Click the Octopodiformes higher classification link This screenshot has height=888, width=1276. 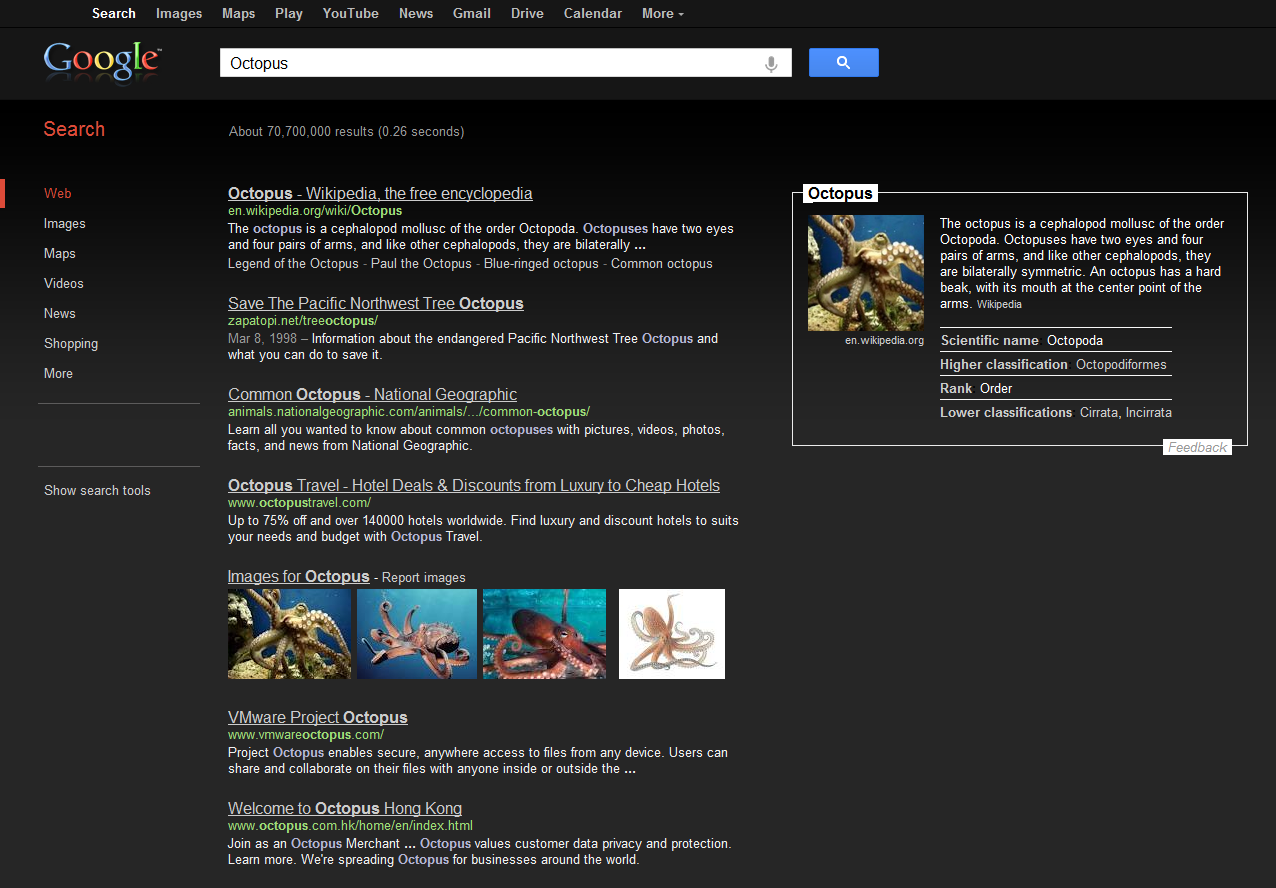(1121, 365)
